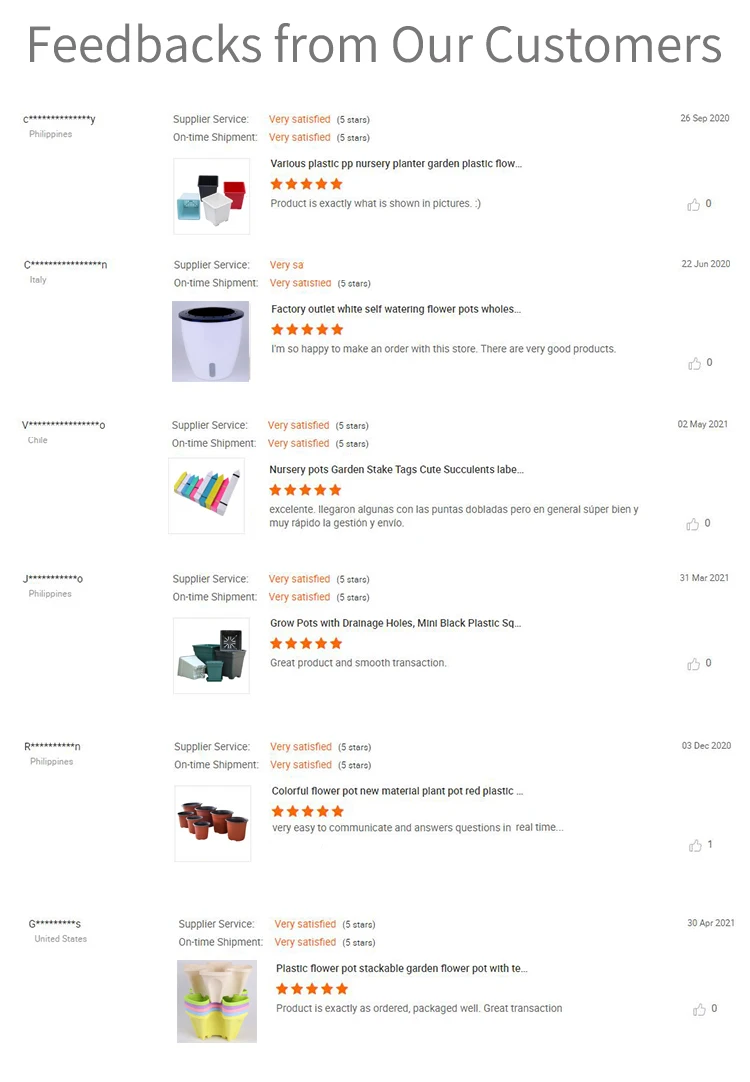Click the star rating of the Italy review
Image resolution: width=750 pixels, height=1082 pixels.
pyautogui.click(x=307, y=329)
